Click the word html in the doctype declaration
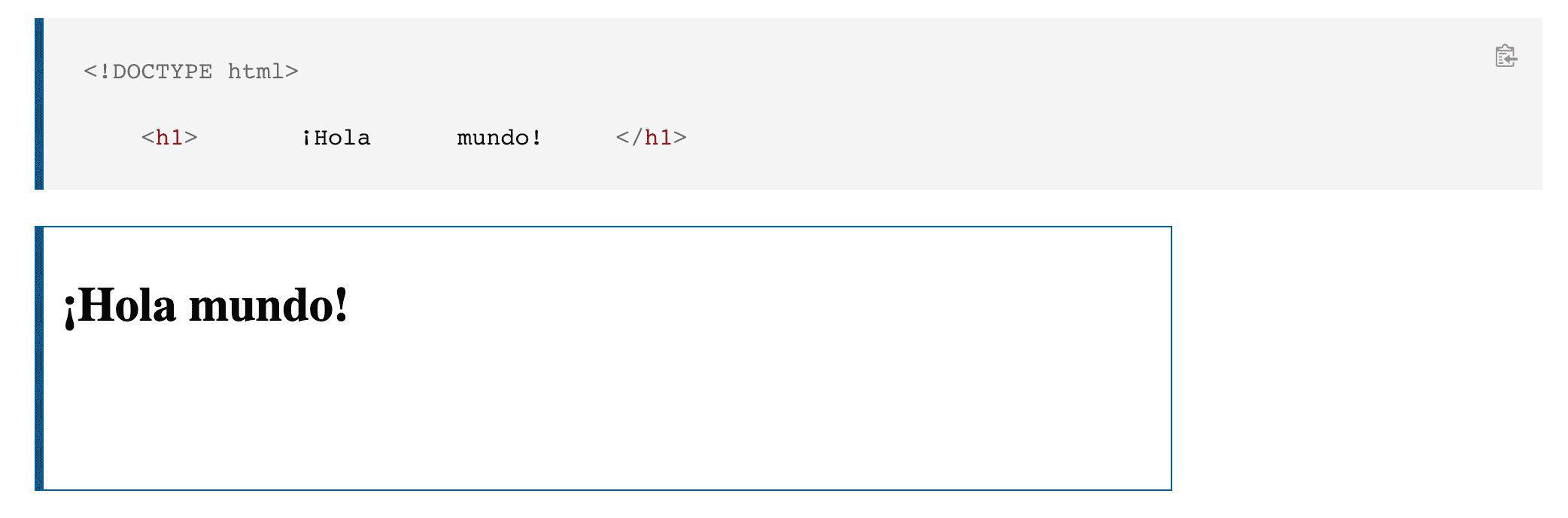The image size is (1568, 518). [256, 72]
